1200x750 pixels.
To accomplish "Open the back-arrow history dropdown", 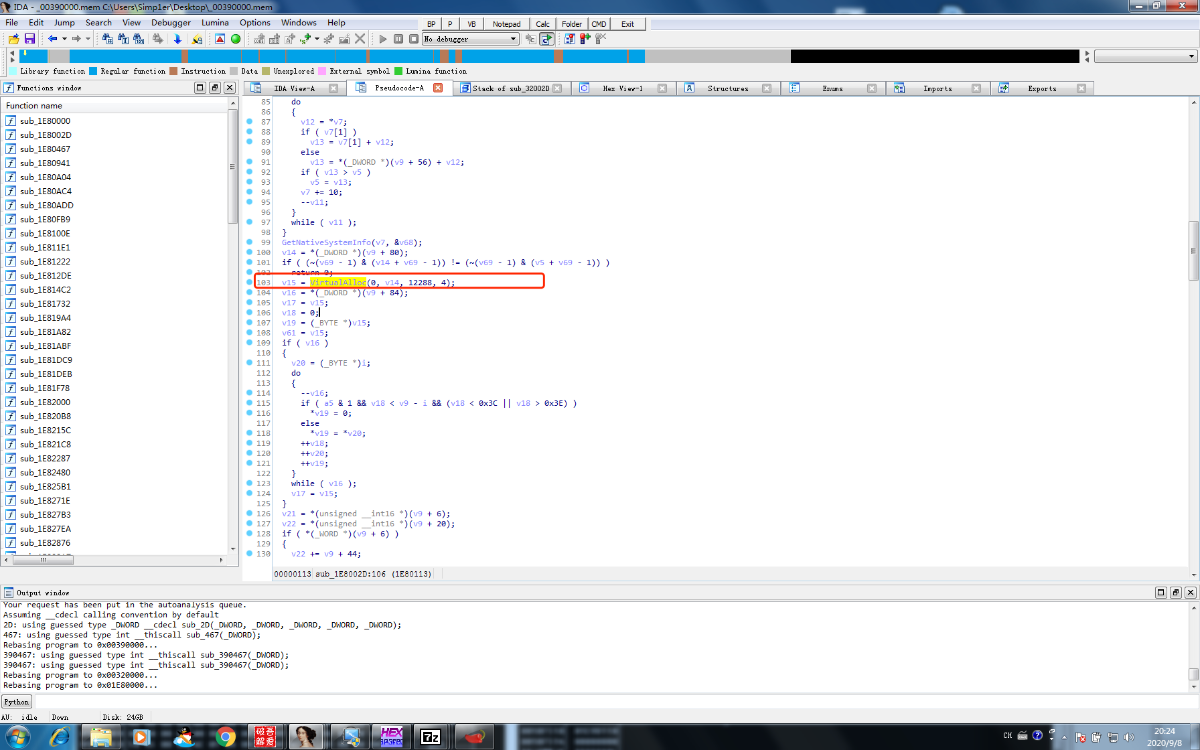I will pyautogui.click(x=64, y=39).
